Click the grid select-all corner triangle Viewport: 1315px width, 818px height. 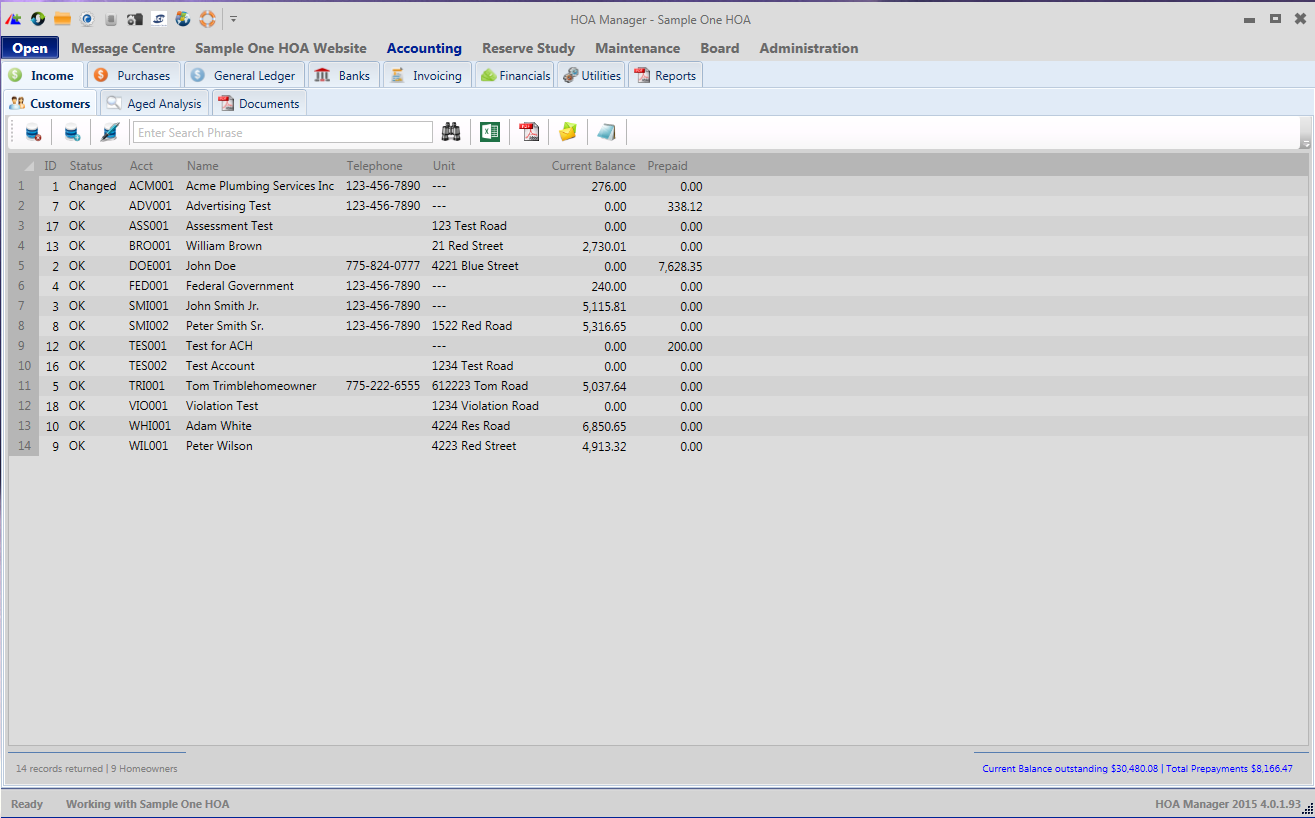tap(28, 166)
